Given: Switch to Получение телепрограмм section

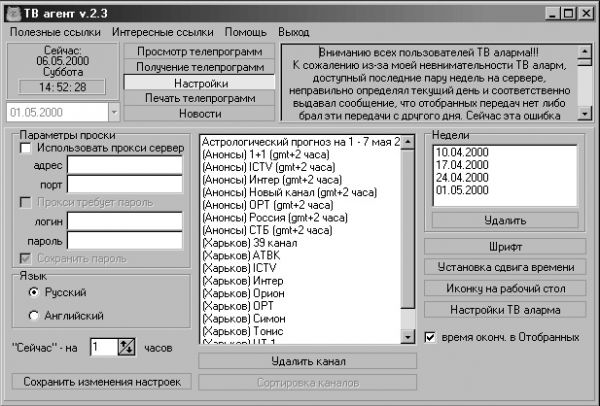Looking at the screenshot, I should [199, 67].
